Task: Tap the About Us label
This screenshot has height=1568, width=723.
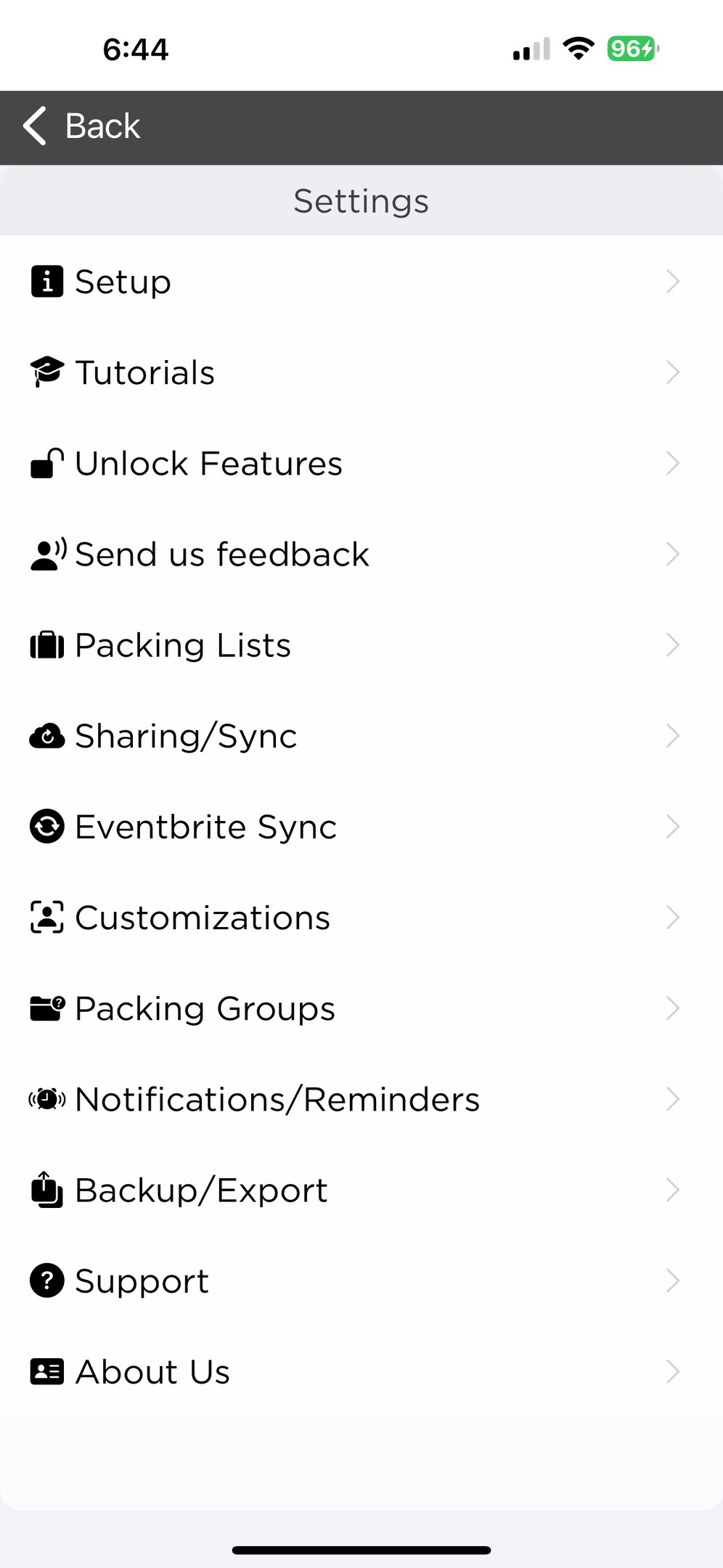Action: (152, 1372)
